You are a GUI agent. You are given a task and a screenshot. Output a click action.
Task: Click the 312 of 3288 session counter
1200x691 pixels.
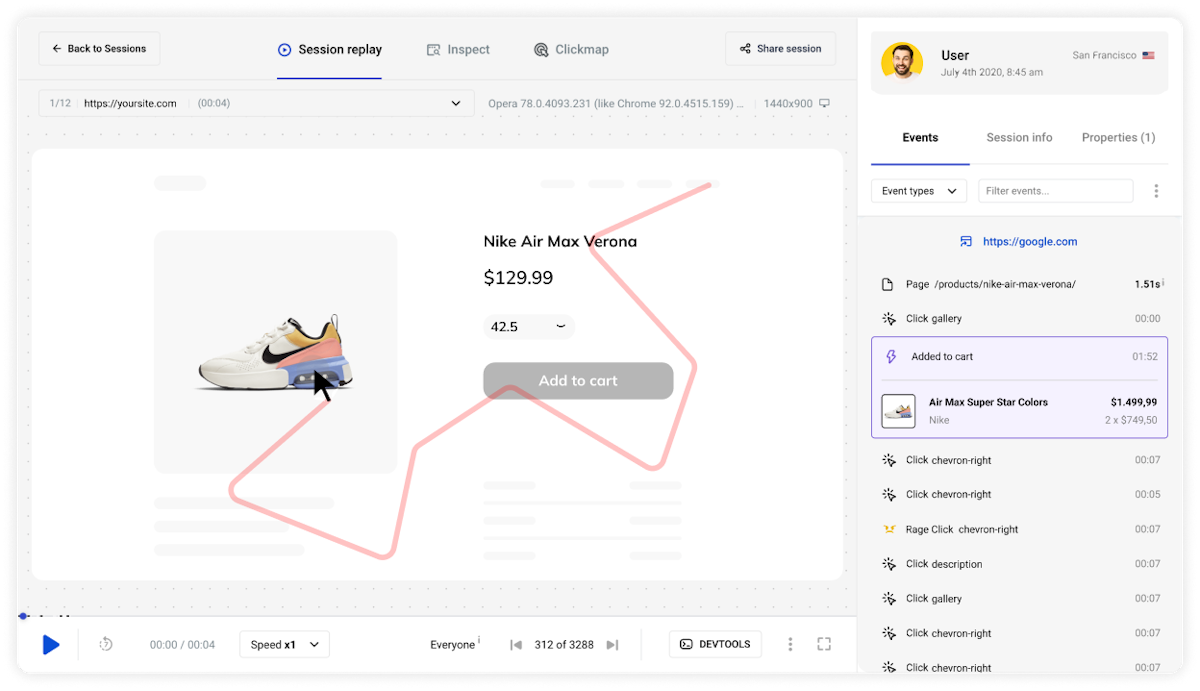pos(565,645)
